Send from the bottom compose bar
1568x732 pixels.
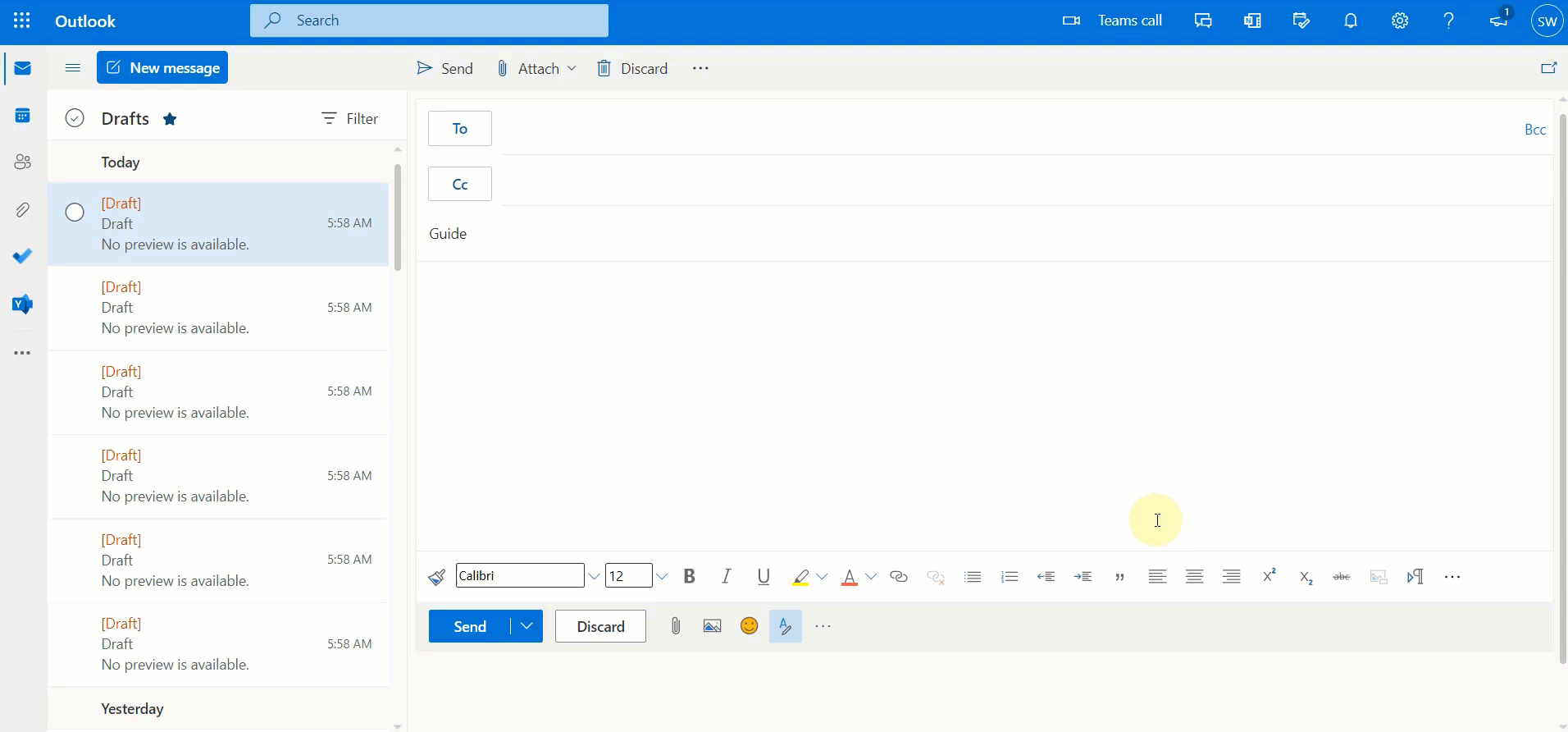[470, 626]
